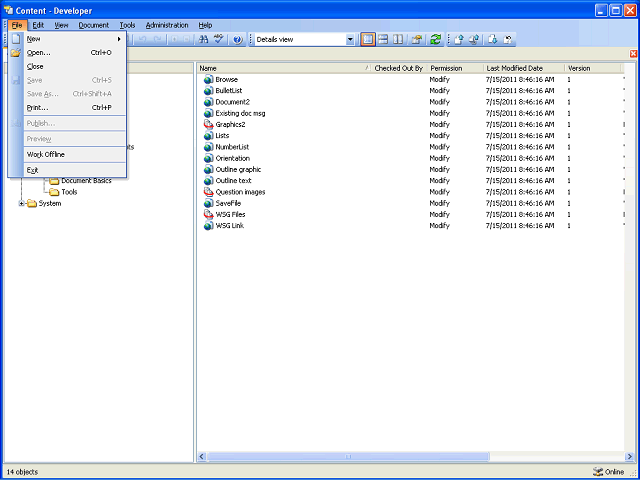Click the green Refresh arrows icon
Viewport: 640px width, 480px height.
(436, 40)
